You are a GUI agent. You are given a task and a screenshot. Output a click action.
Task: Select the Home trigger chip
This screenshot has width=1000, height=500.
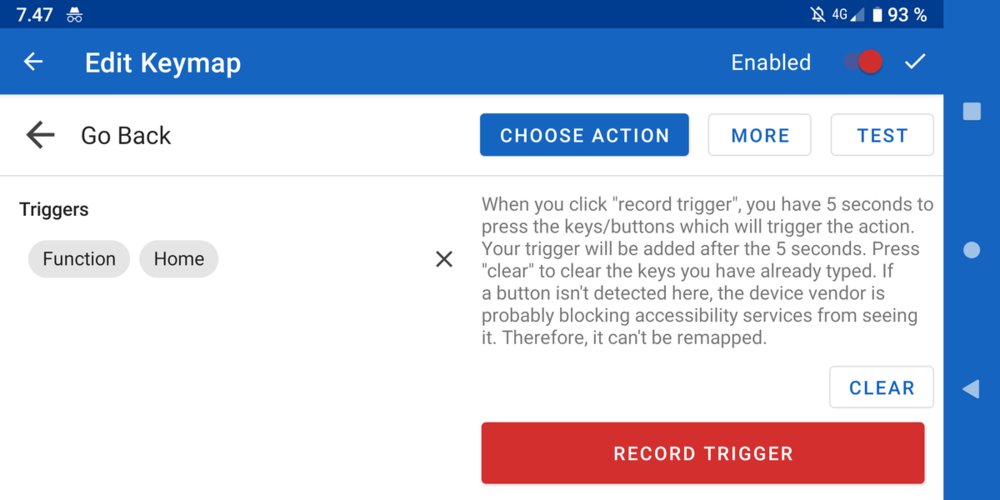pyautogui.click(x=179, y=259)
